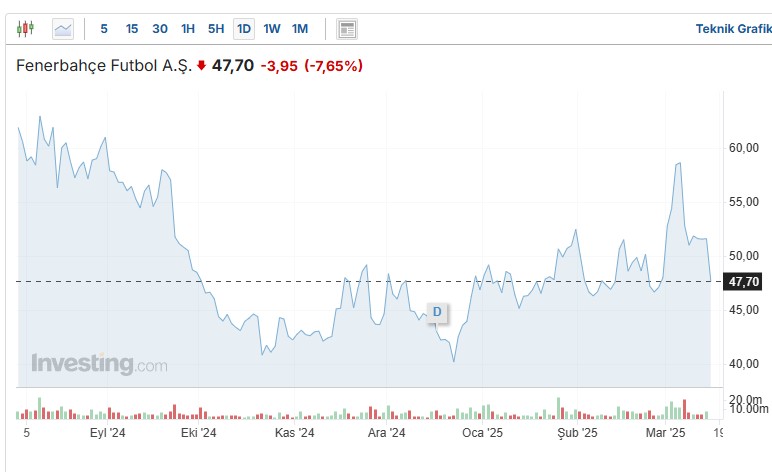Switch to the 1M monthly interval
Screen dimensions: 772x472
pyautogui.click(x=300, y=29)
